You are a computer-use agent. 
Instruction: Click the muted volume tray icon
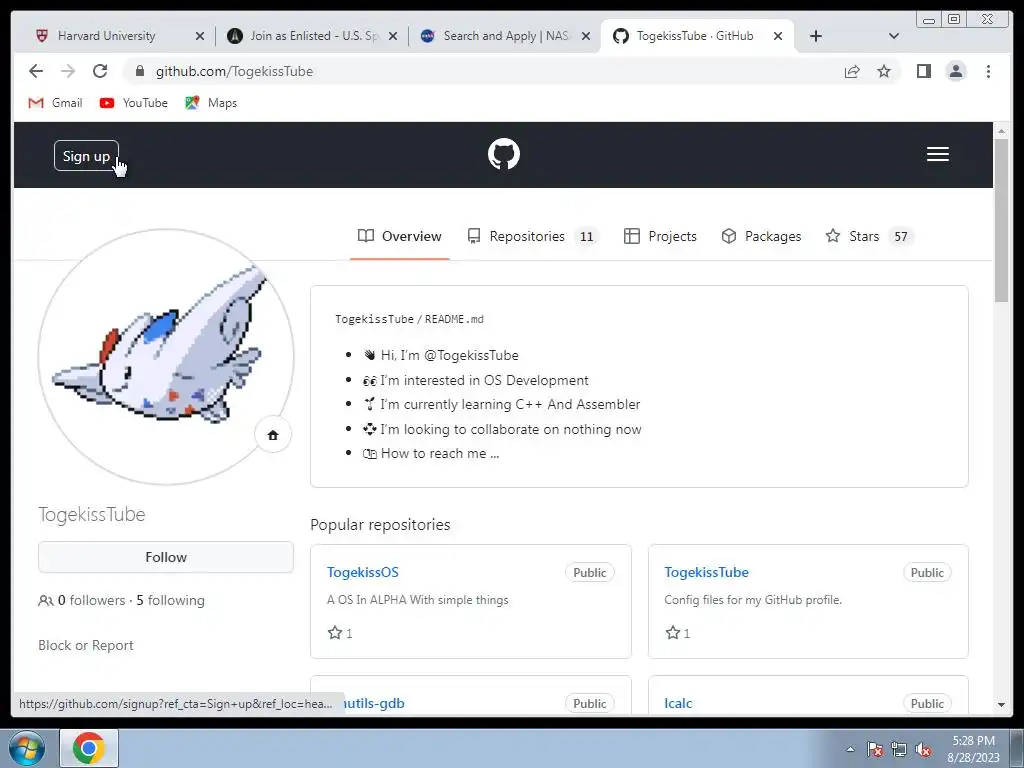pyautogui.click(x=923, y=750)
